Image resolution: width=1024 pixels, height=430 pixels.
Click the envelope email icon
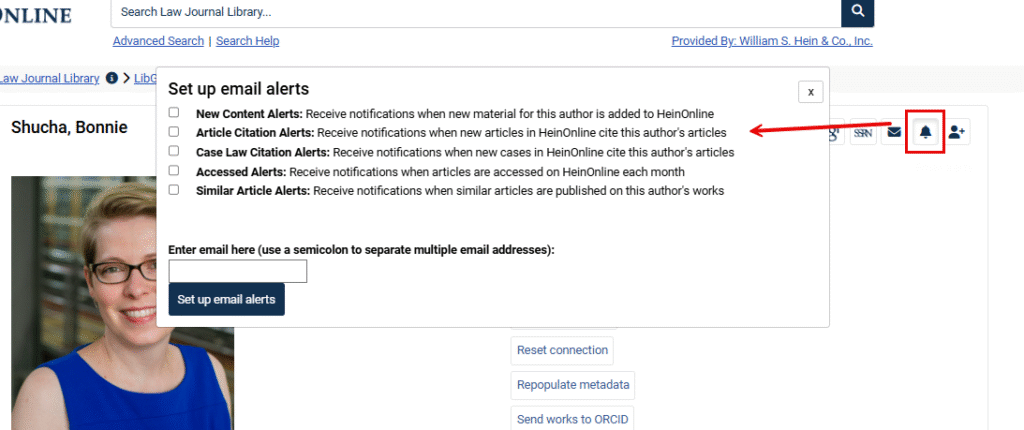tap(894, 133)
